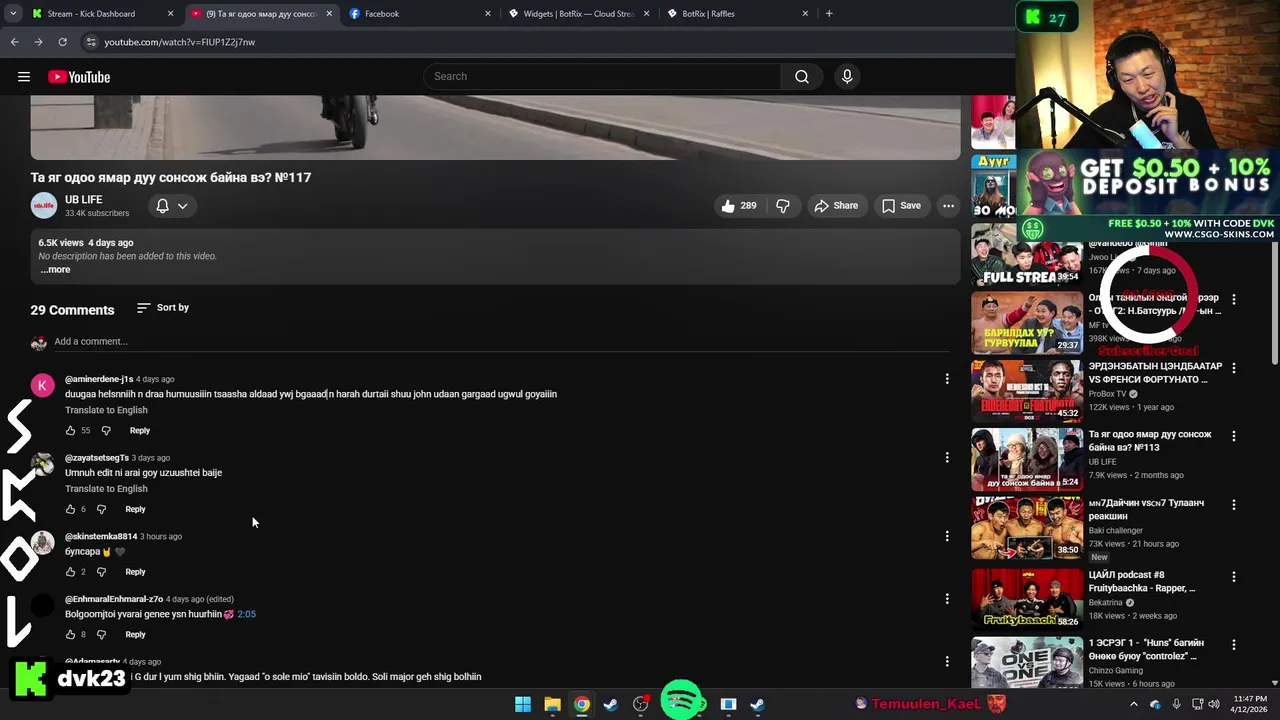The height and width of the screenshot is (720, 1280).
Task: Open options for the ProBox TV video
Action: tap(1233, 368)
